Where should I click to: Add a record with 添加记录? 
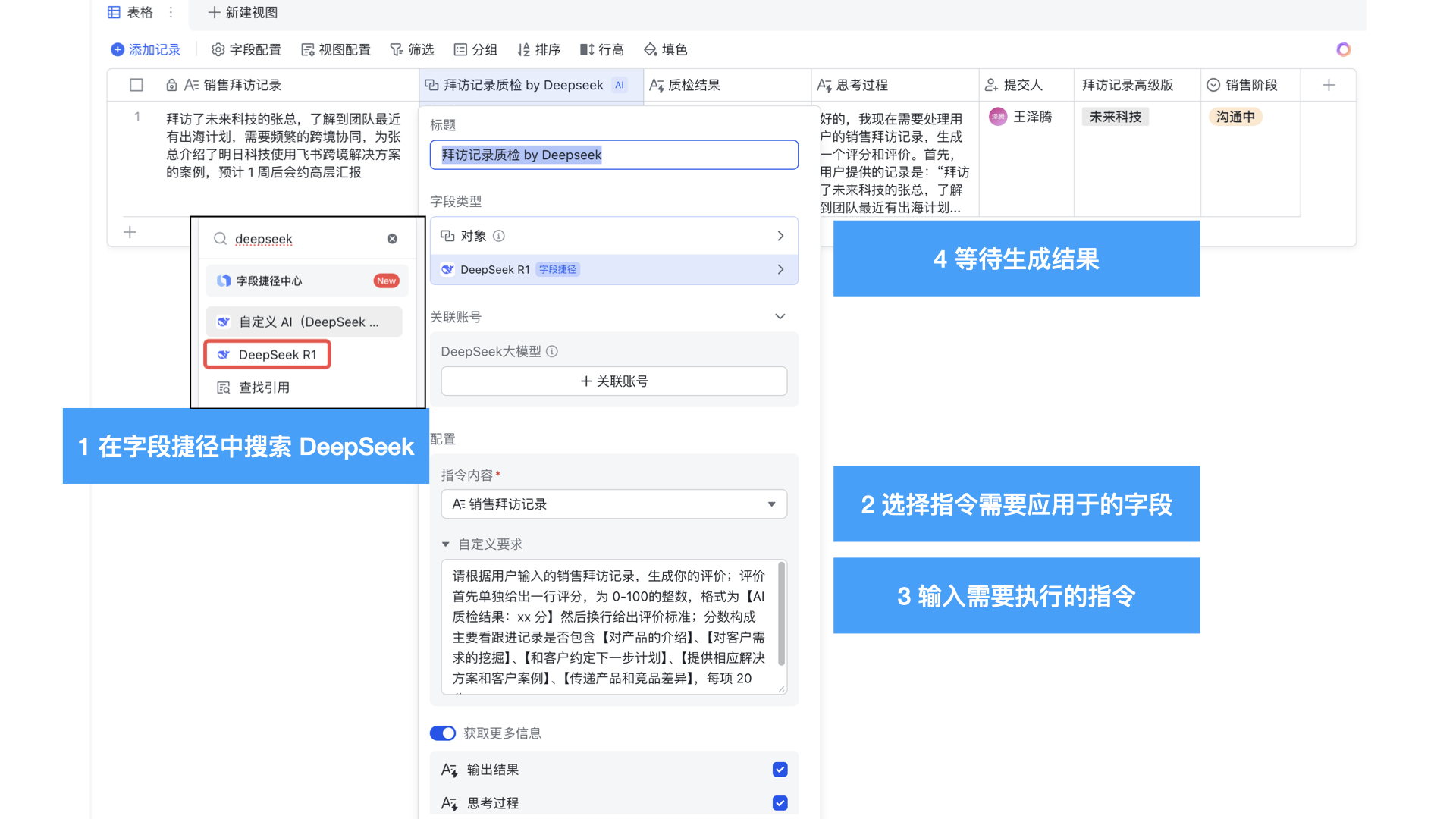click(x=146, y=49)
